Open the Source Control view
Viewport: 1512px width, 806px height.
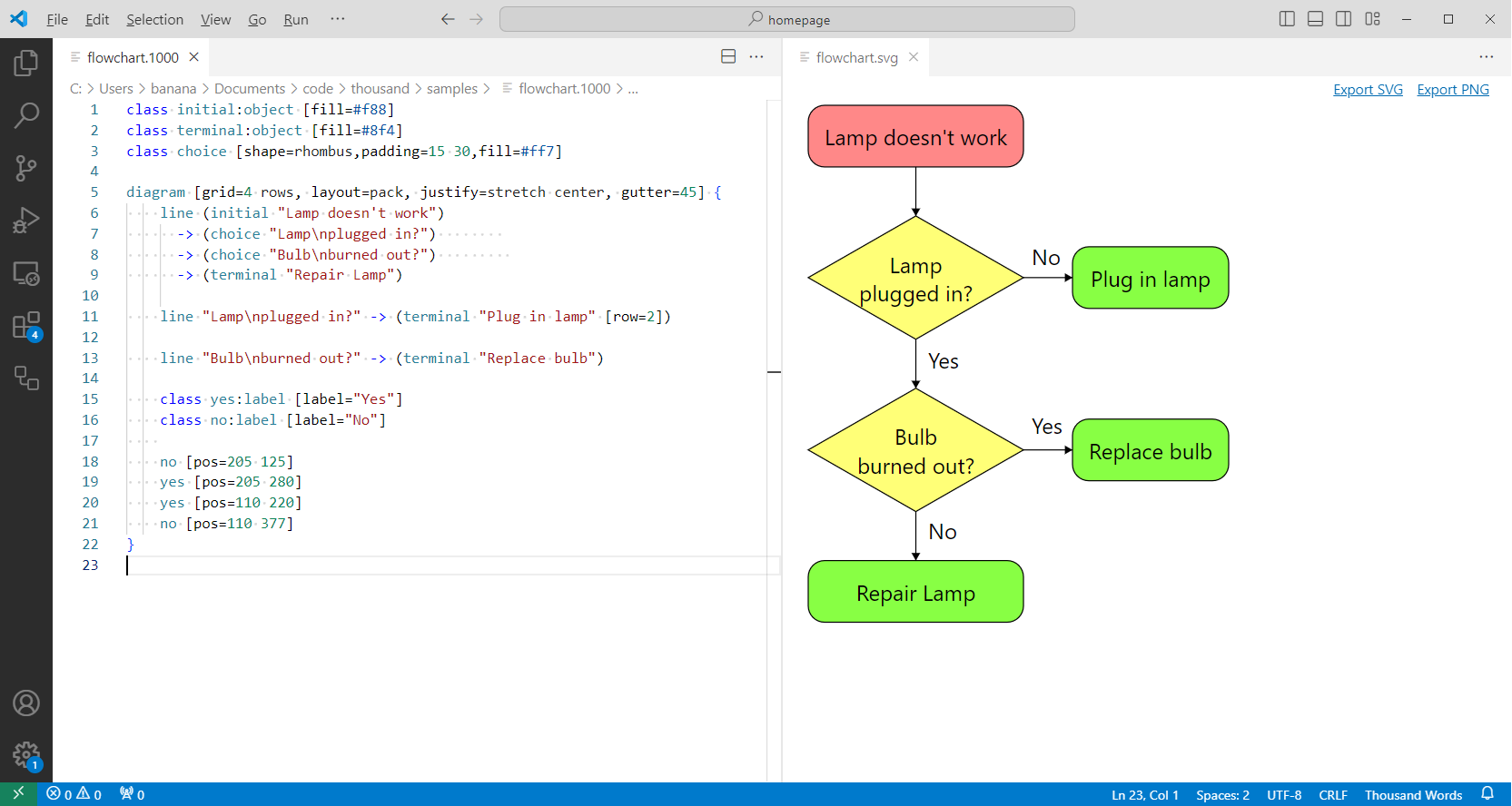(x=26, y=168)
